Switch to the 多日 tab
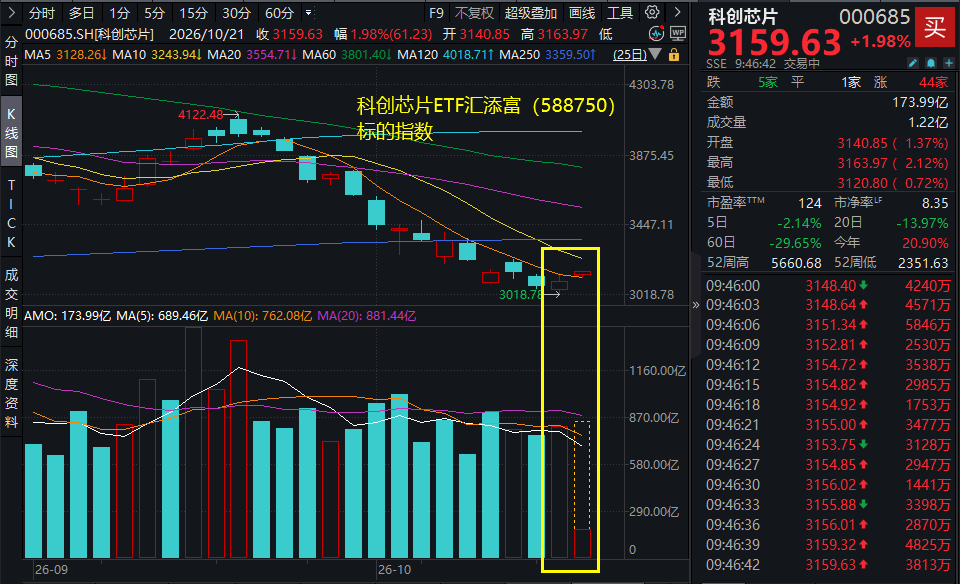This screenshot has width=960, height=584. click(x=81, y=13)
